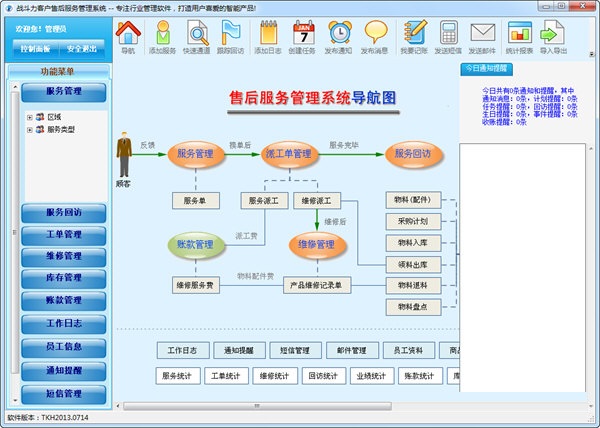Screen dimensions: 600x428
Task: Click the green 账款管理 oval node
Action: pyautogui.click(x=196, y=245)
